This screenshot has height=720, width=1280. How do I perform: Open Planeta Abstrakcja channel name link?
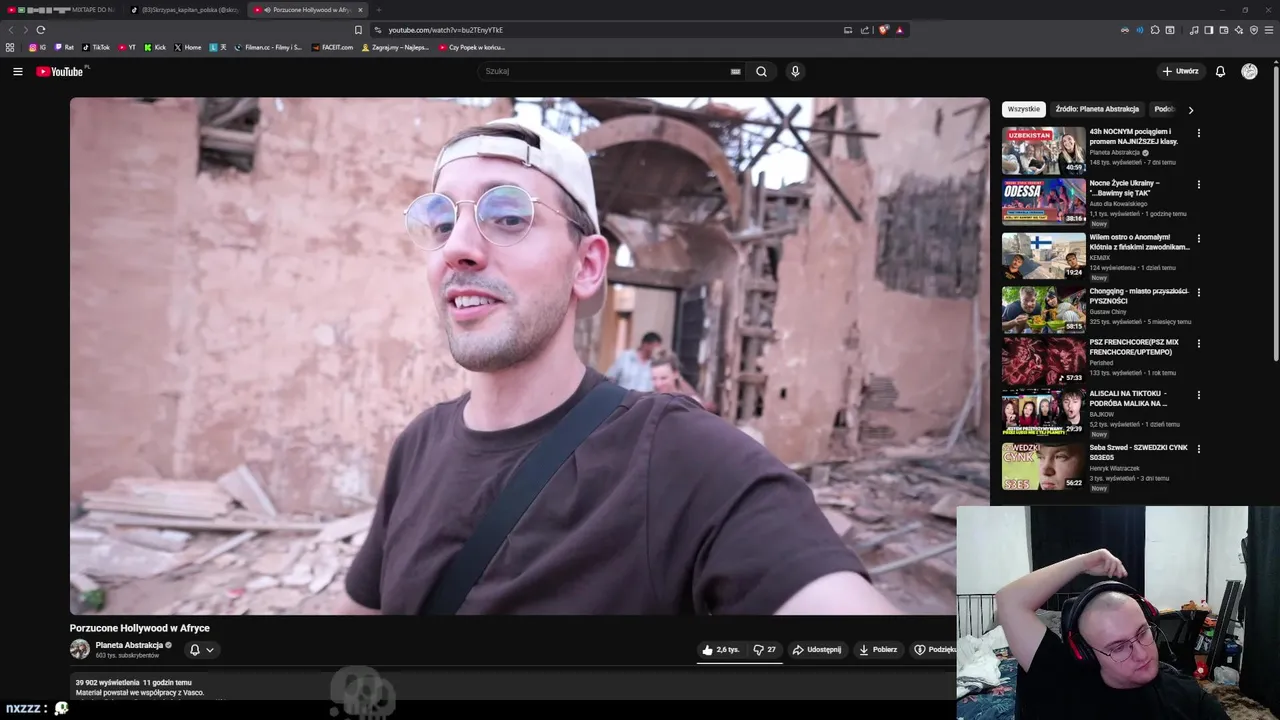point(129,645)
